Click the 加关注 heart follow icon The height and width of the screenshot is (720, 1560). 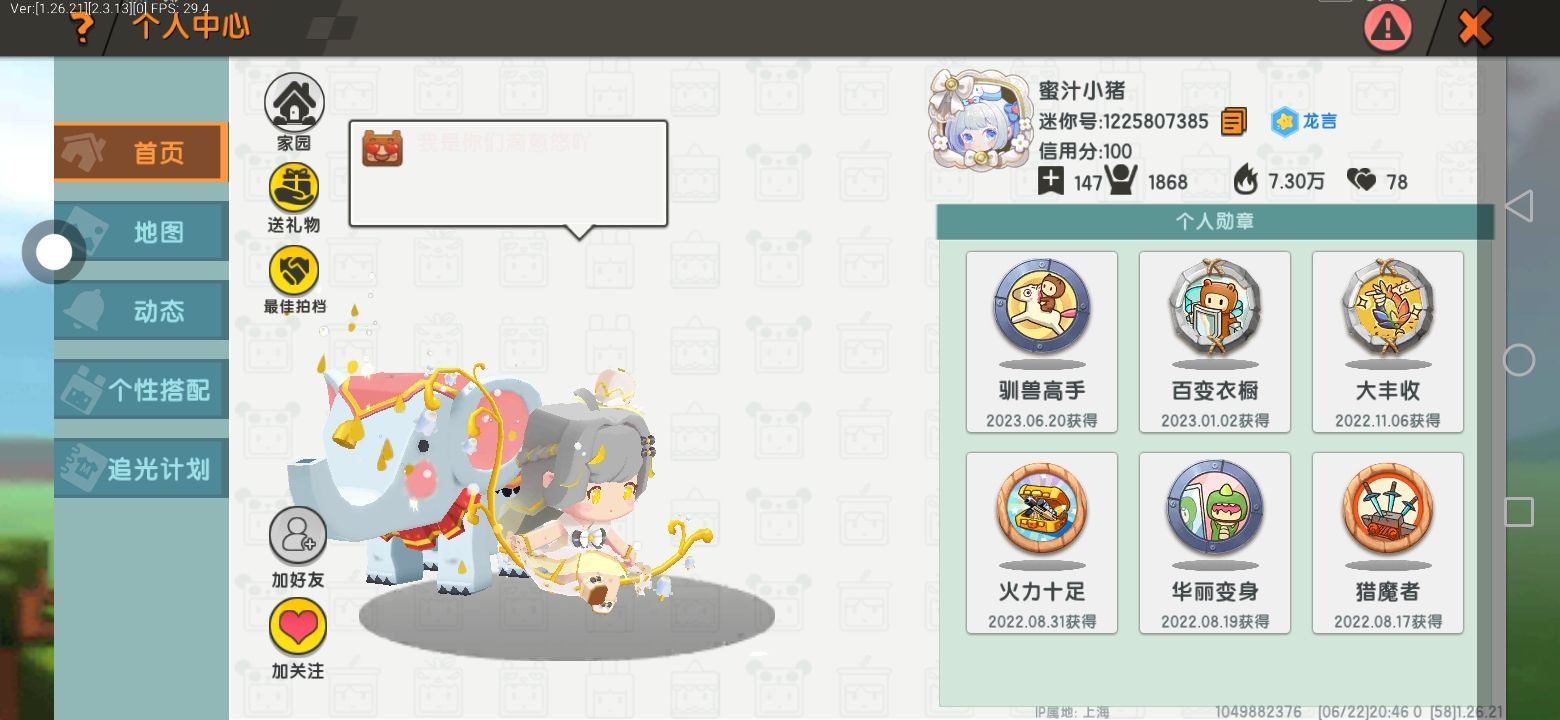(x=298, y=627)
